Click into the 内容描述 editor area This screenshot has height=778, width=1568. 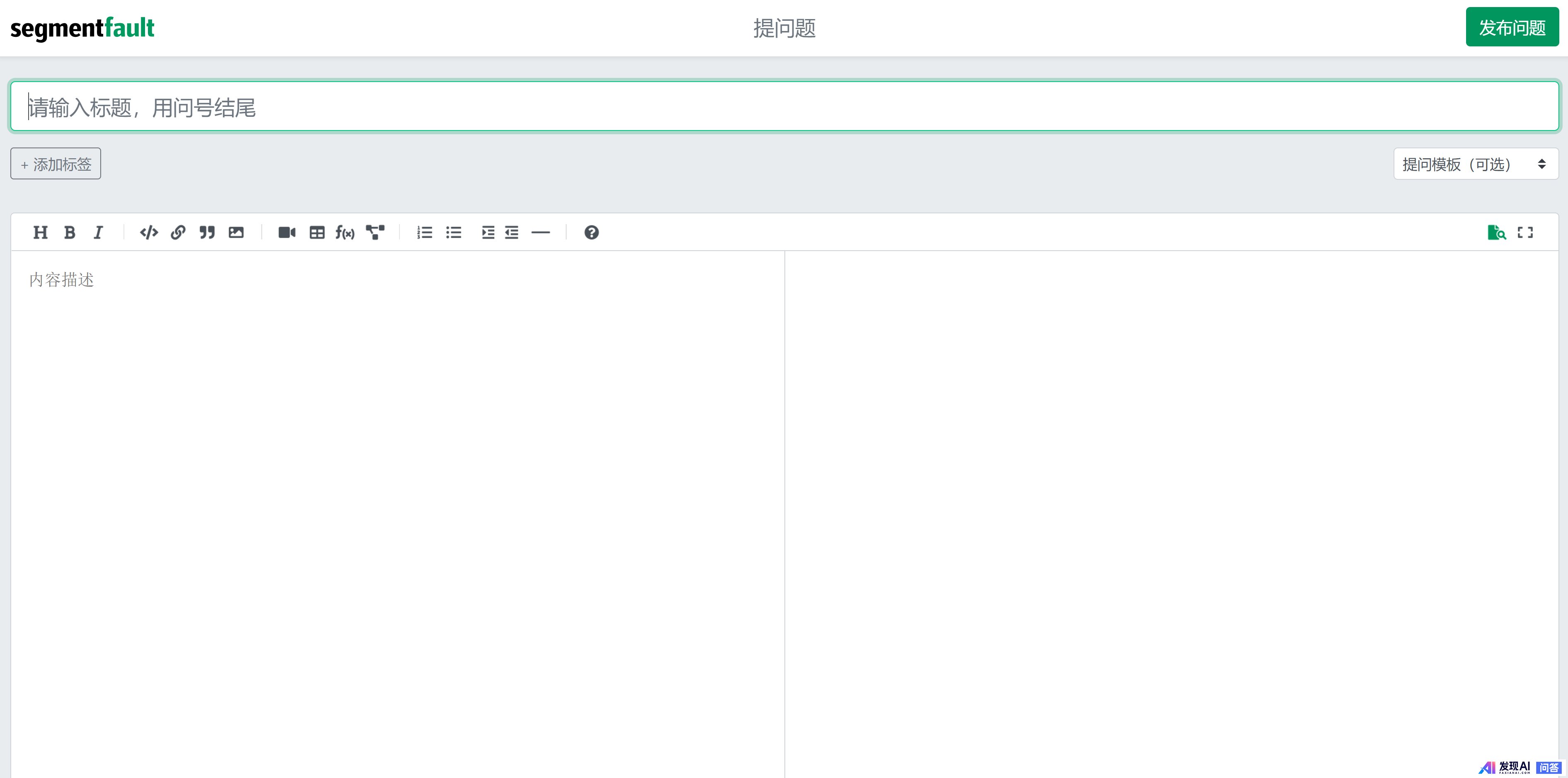(x=397, y=515)
